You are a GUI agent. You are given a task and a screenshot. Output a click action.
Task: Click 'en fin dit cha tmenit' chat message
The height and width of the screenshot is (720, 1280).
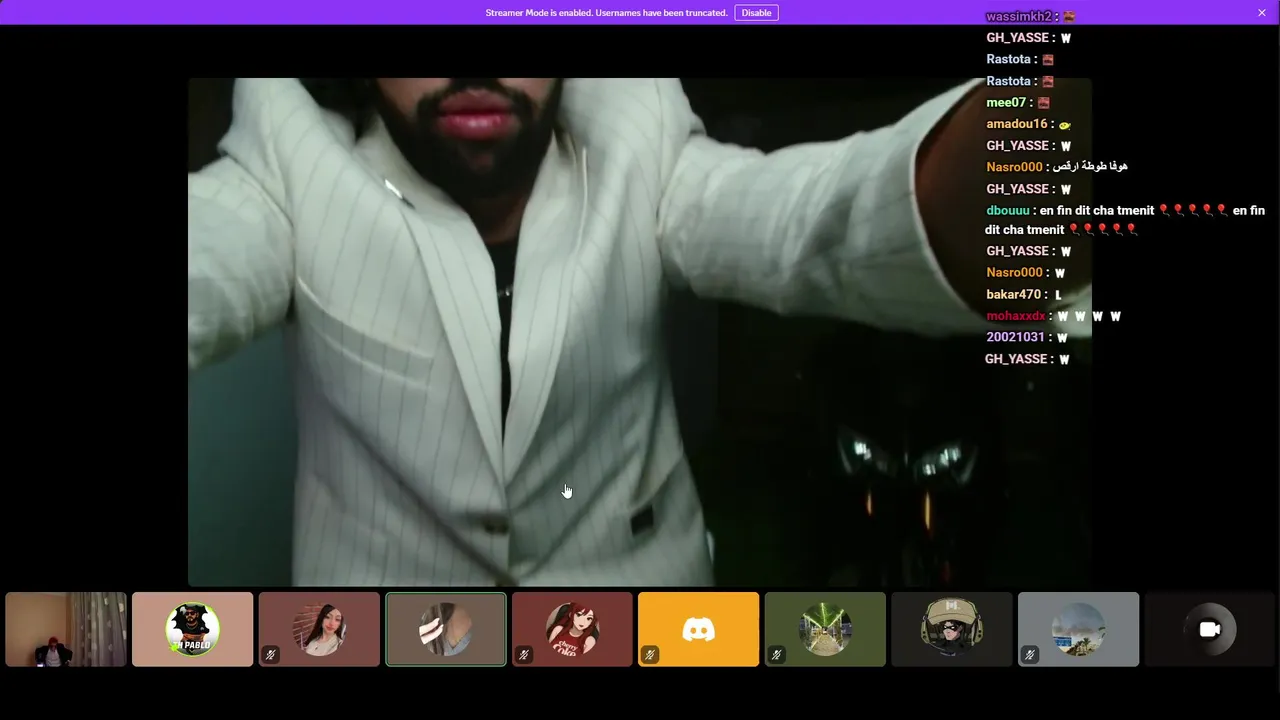(1125, 220)
